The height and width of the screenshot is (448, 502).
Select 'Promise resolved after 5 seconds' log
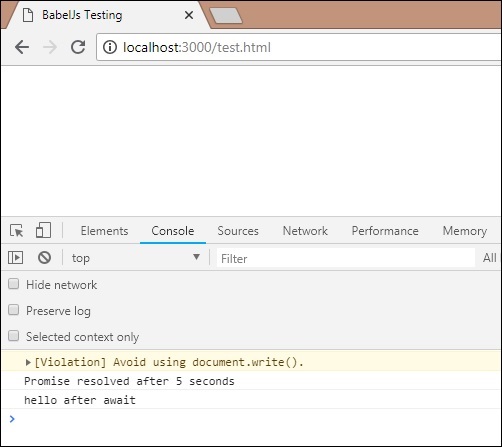coord(129,381)
